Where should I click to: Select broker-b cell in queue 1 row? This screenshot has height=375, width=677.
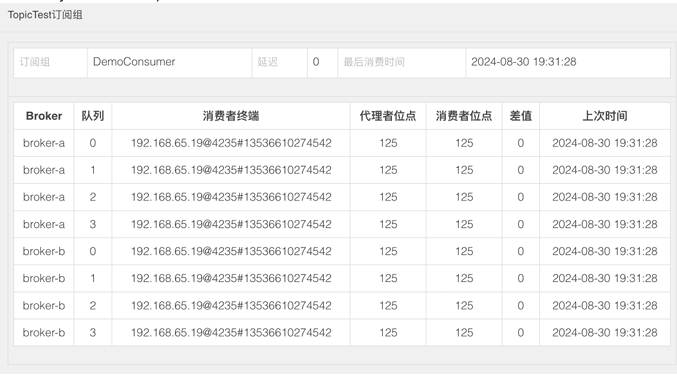pos(44,278)
